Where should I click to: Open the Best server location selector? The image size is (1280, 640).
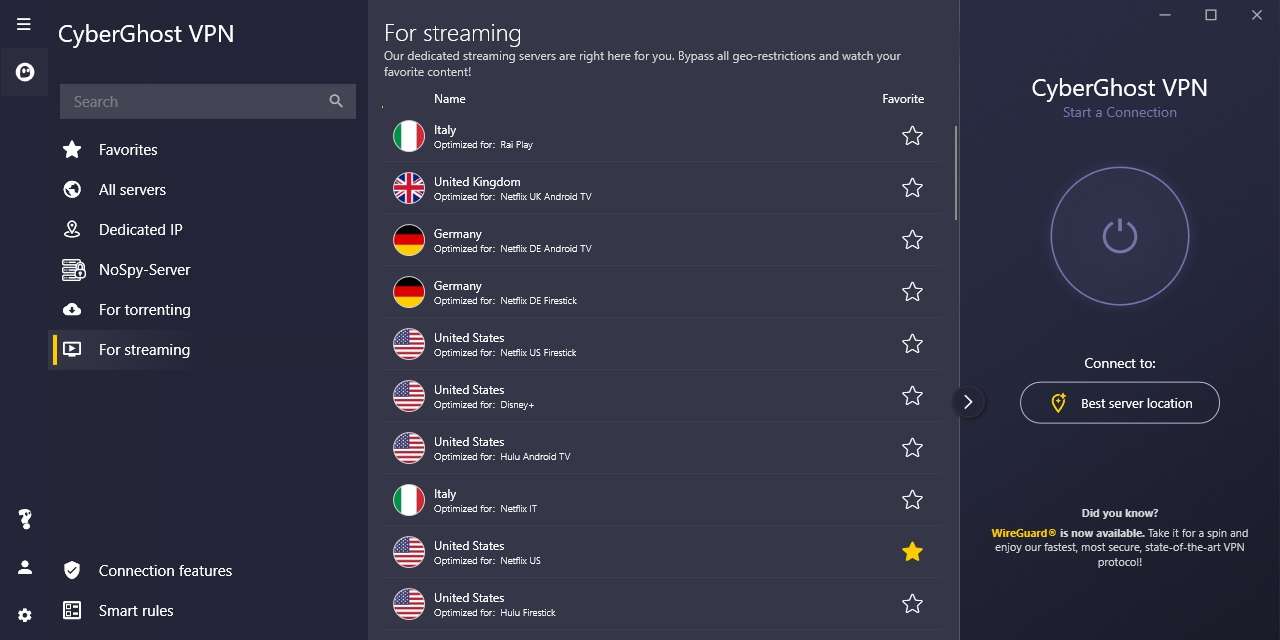point(1119,403)
